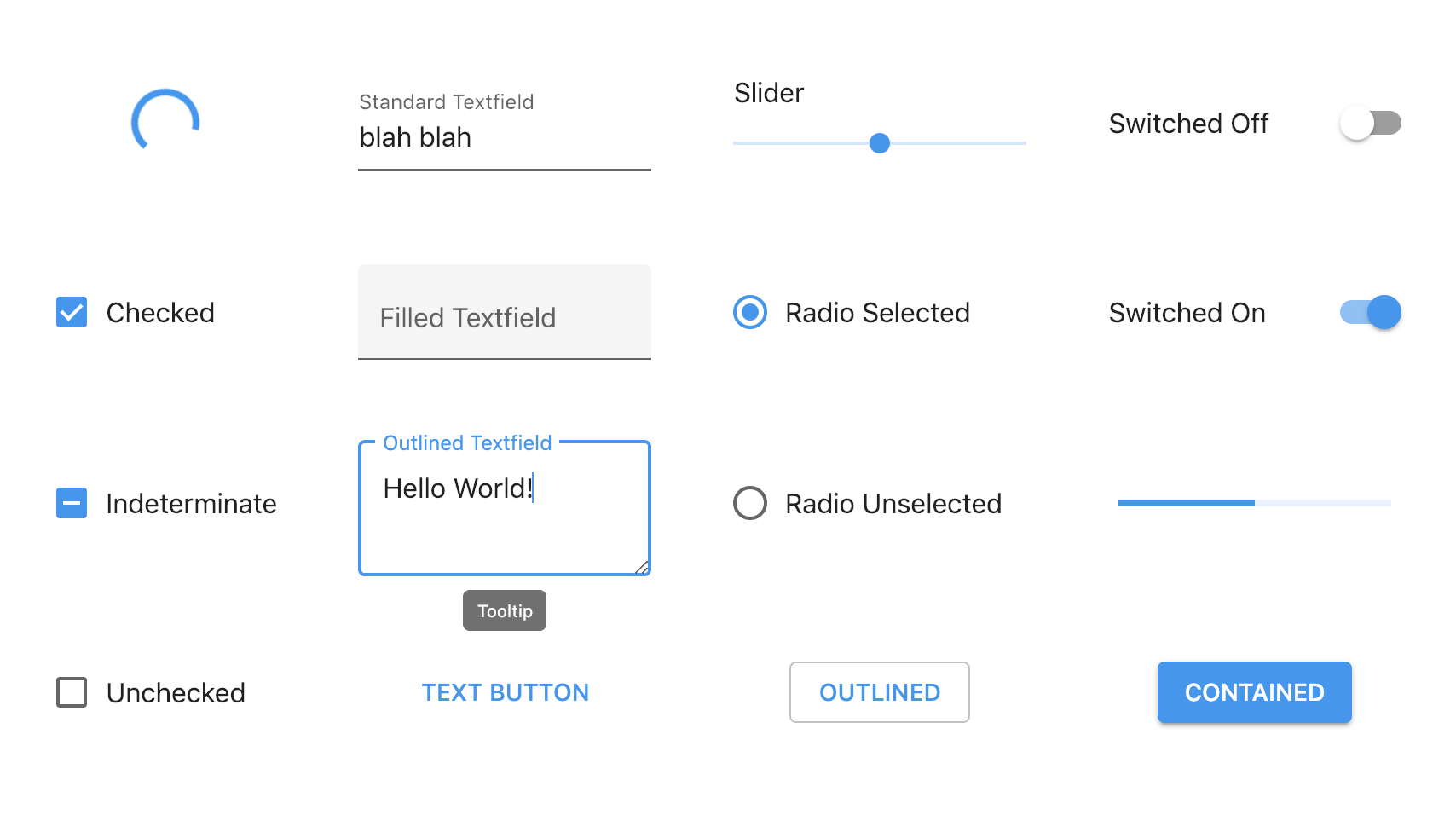Turn on the Switched Off toggle
The height and width of the screenshot is (815, 1456).
click(1371, 123)
